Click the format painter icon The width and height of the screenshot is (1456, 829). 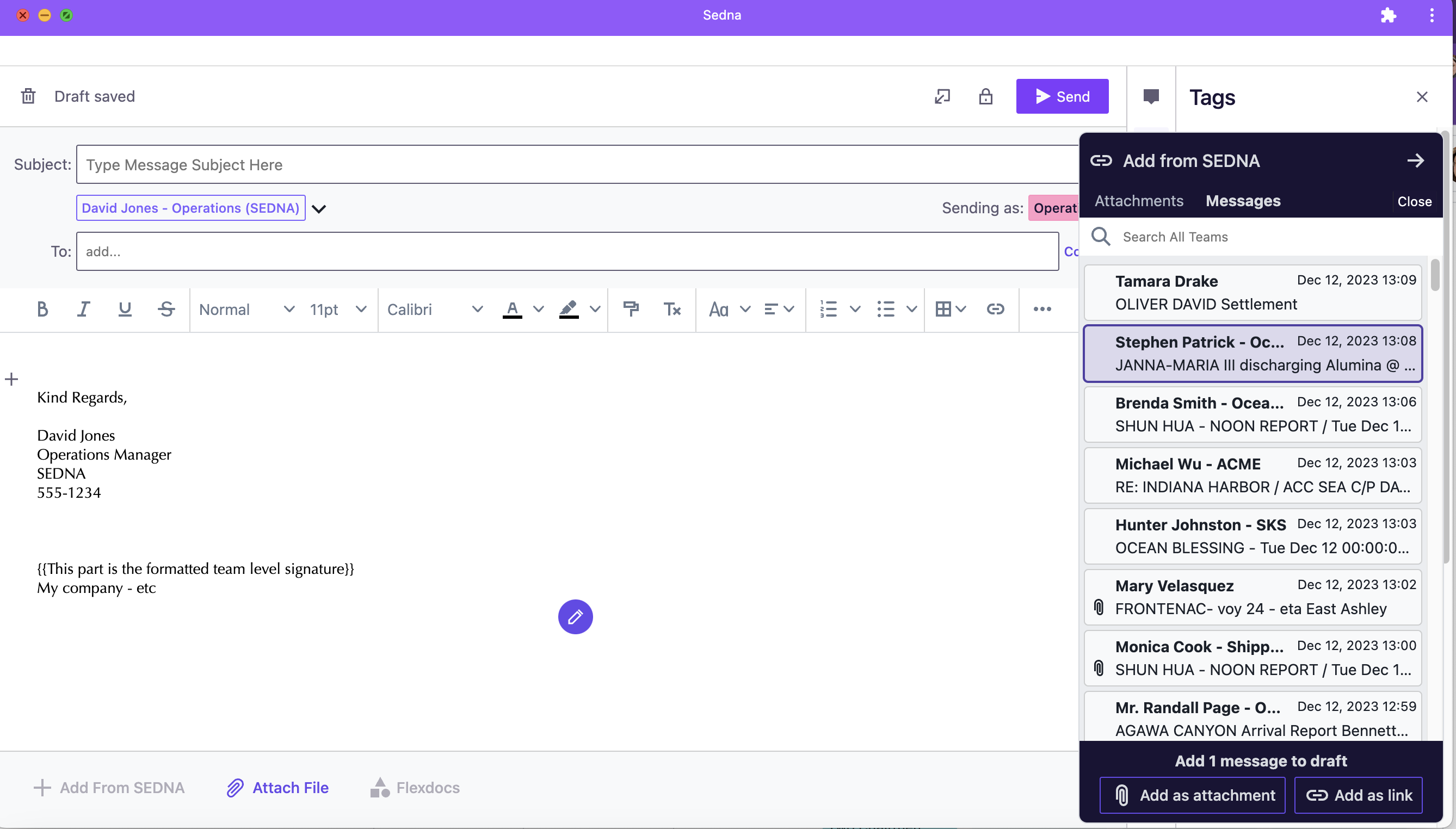(x=631, y=309)
